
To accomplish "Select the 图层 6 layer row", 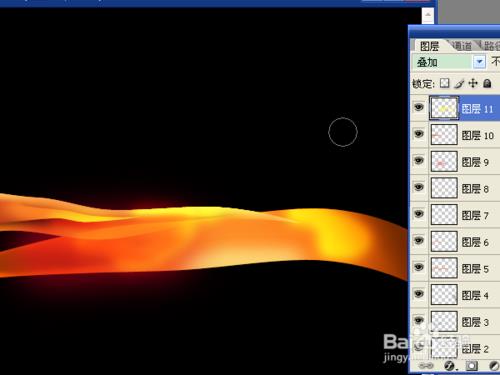I will pyautogui.click(x=455, y=242).
